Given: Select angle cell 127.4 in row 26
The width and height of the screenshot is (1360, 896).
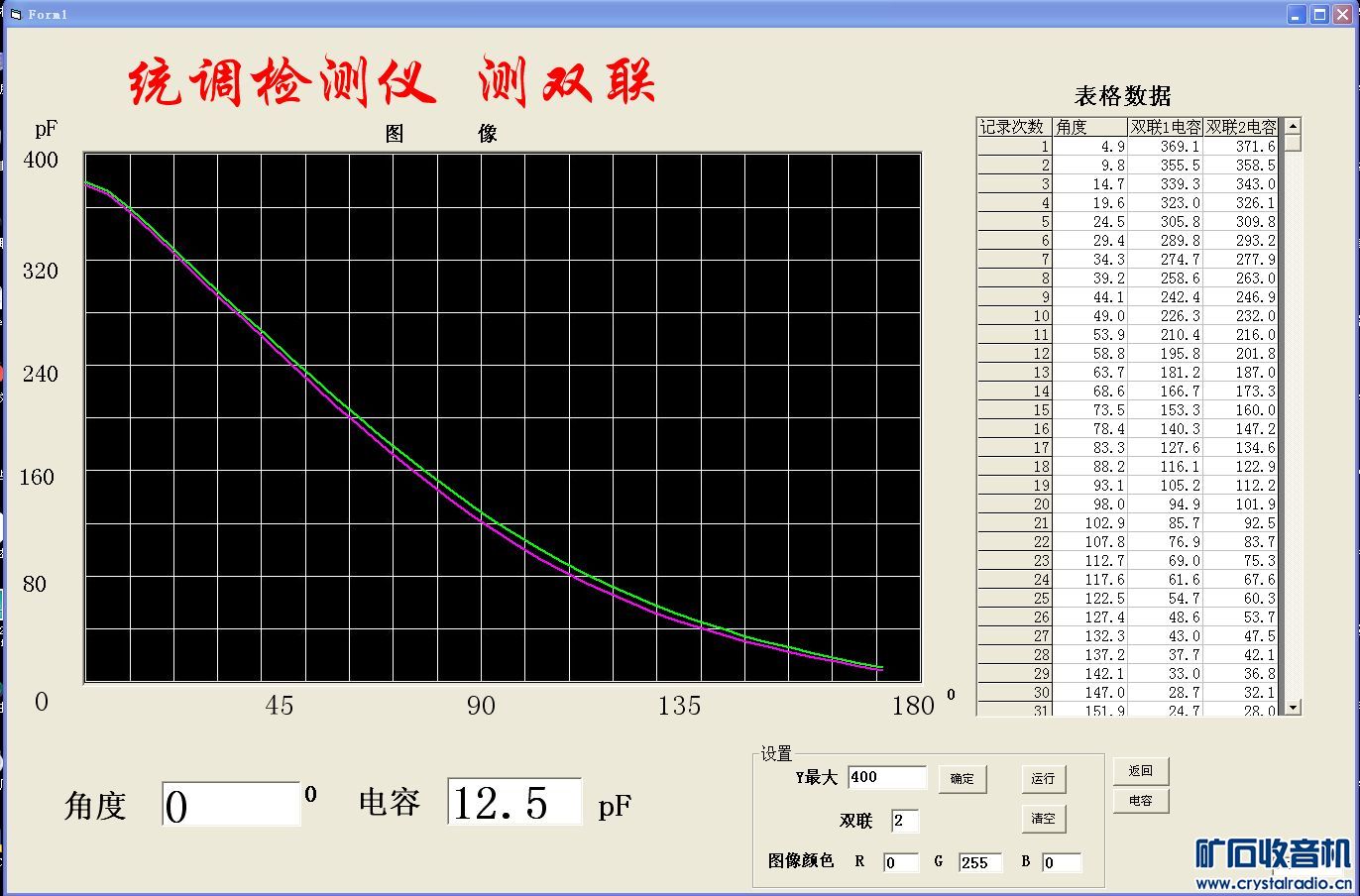Looking at the screenshot, I should click(1089, 617).
